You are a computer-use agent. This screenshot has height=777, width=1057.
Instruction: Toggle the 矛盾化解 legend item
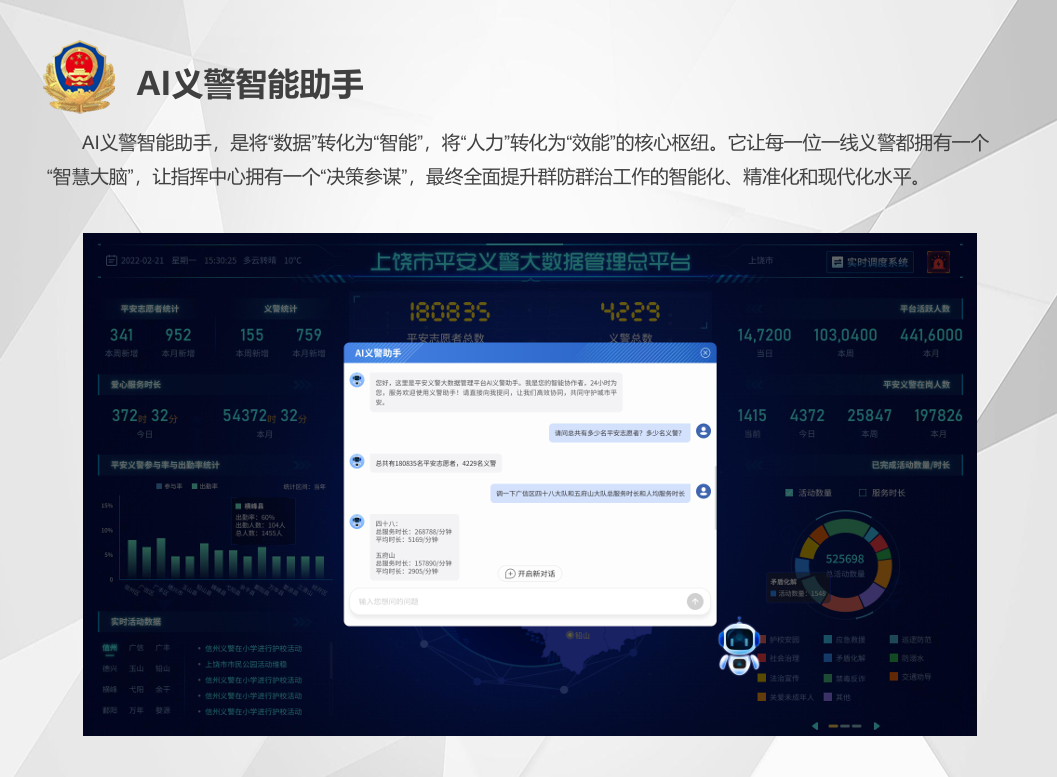tap(845, 658)
